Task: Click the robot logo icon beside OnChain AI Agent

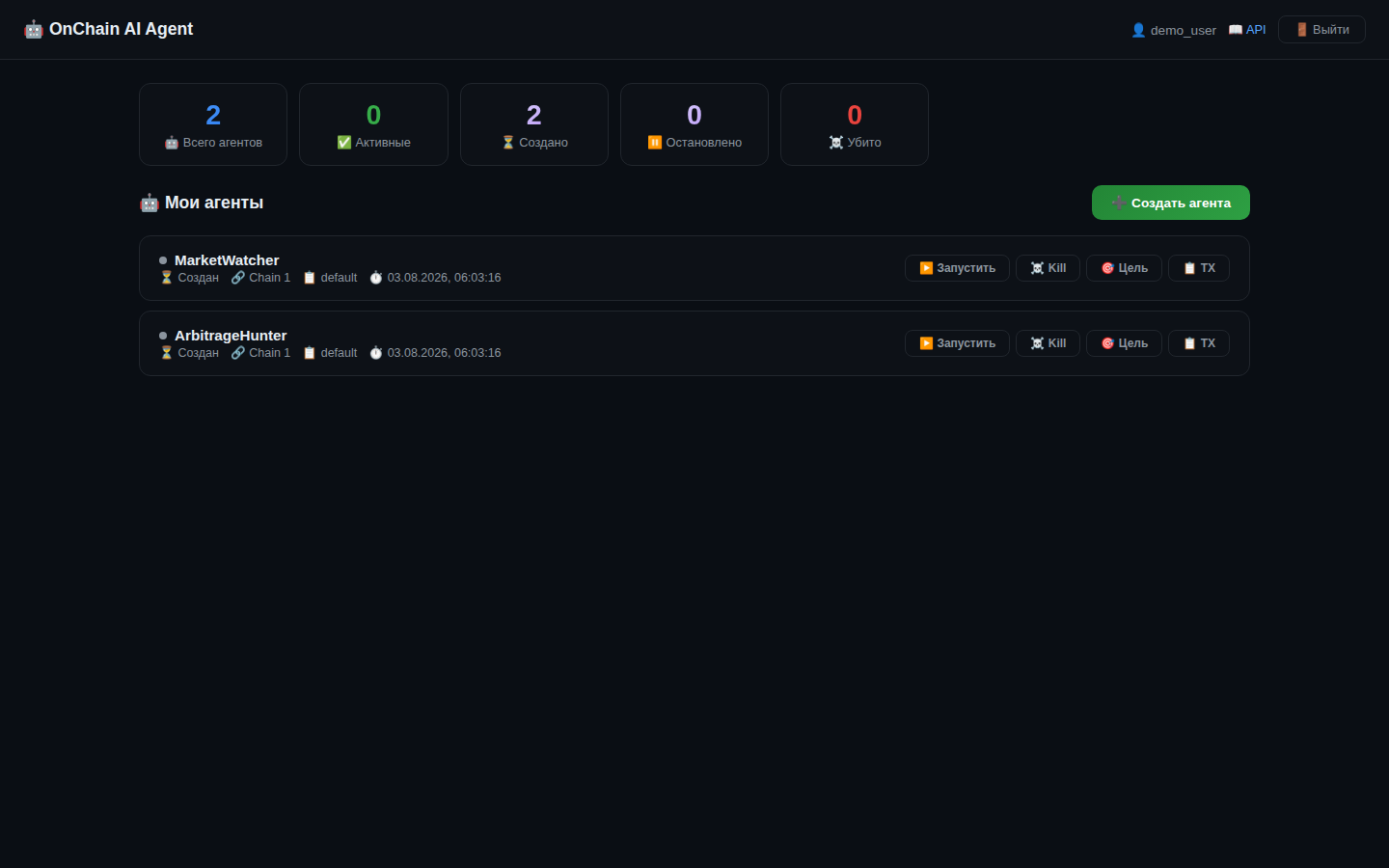Action: 34,30
